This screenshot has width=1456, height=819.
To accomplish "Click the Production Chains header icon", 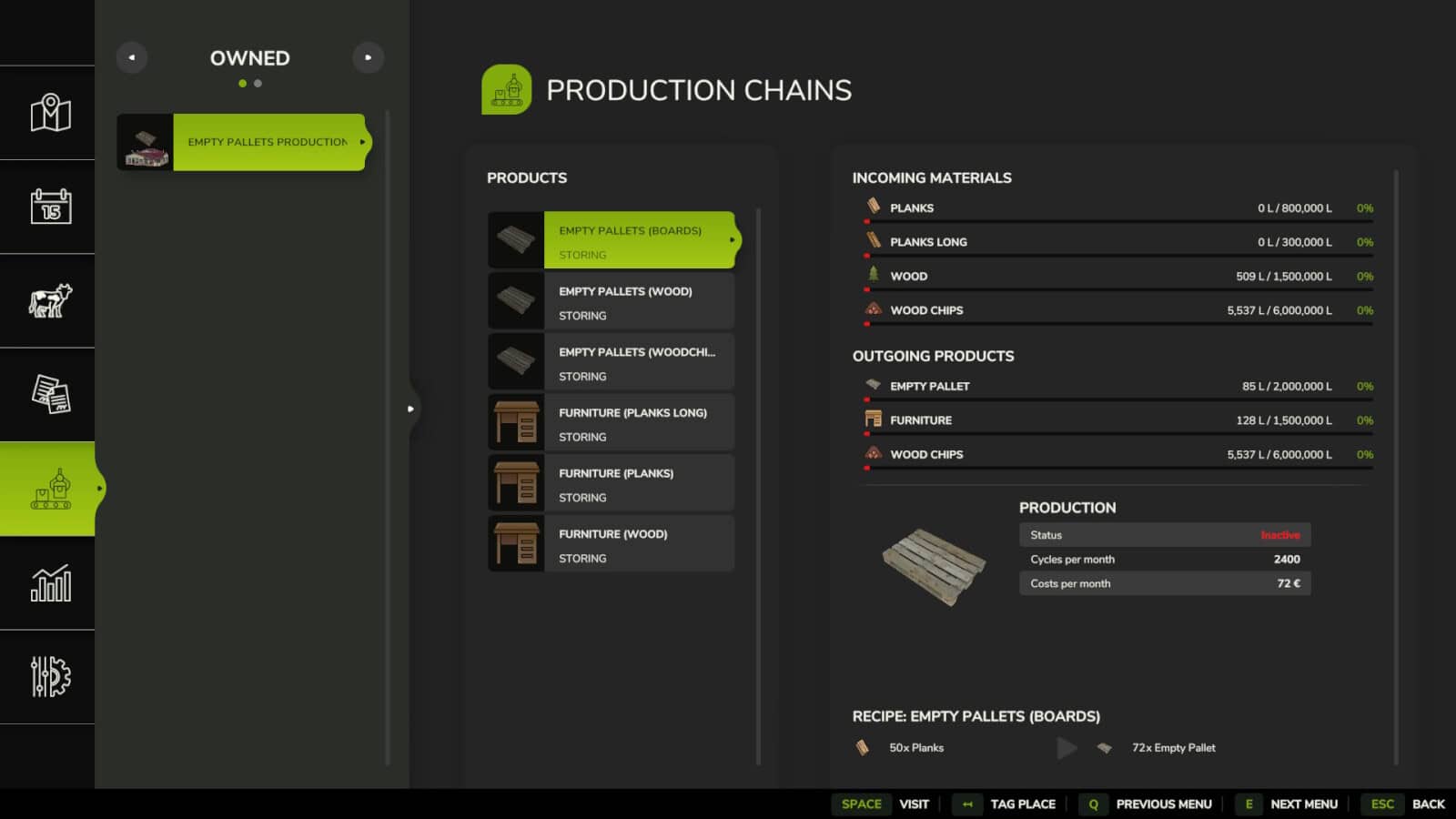I will point(506,89).
